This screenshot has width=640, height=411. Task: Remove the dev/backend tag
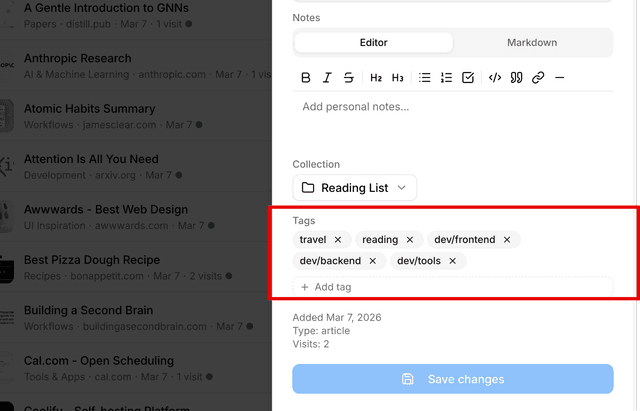tap(373, 261)
